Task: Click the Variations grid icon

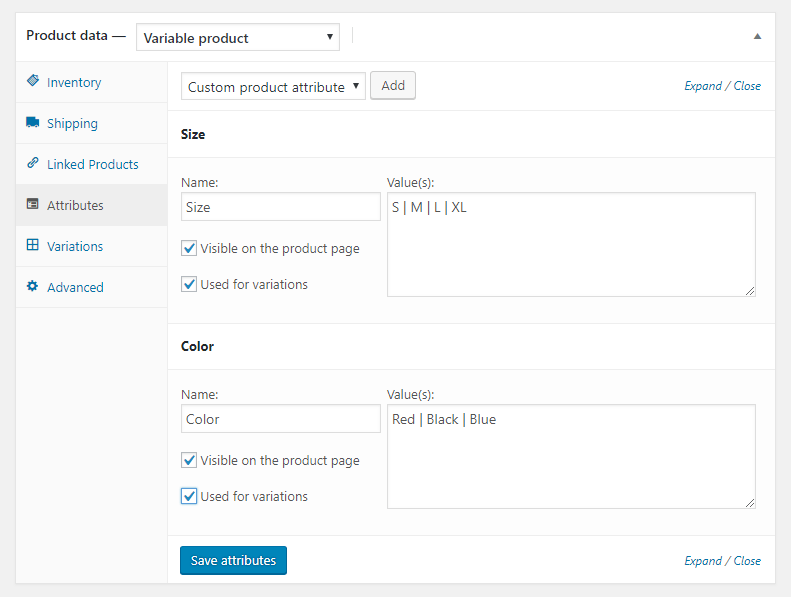Action: 33,245
